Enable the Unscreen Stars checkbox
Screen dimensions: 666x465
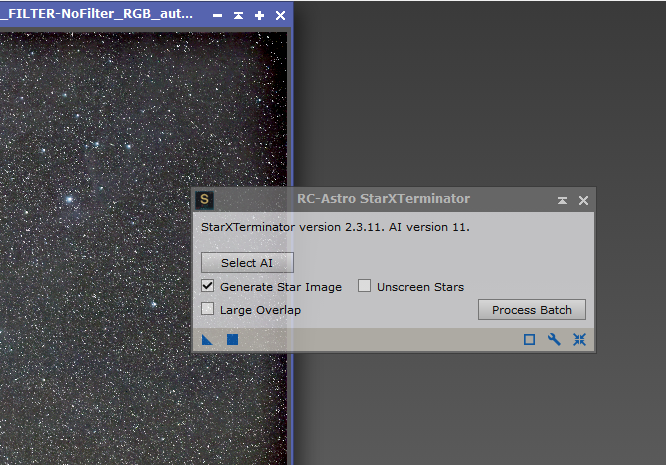[364, 286]
